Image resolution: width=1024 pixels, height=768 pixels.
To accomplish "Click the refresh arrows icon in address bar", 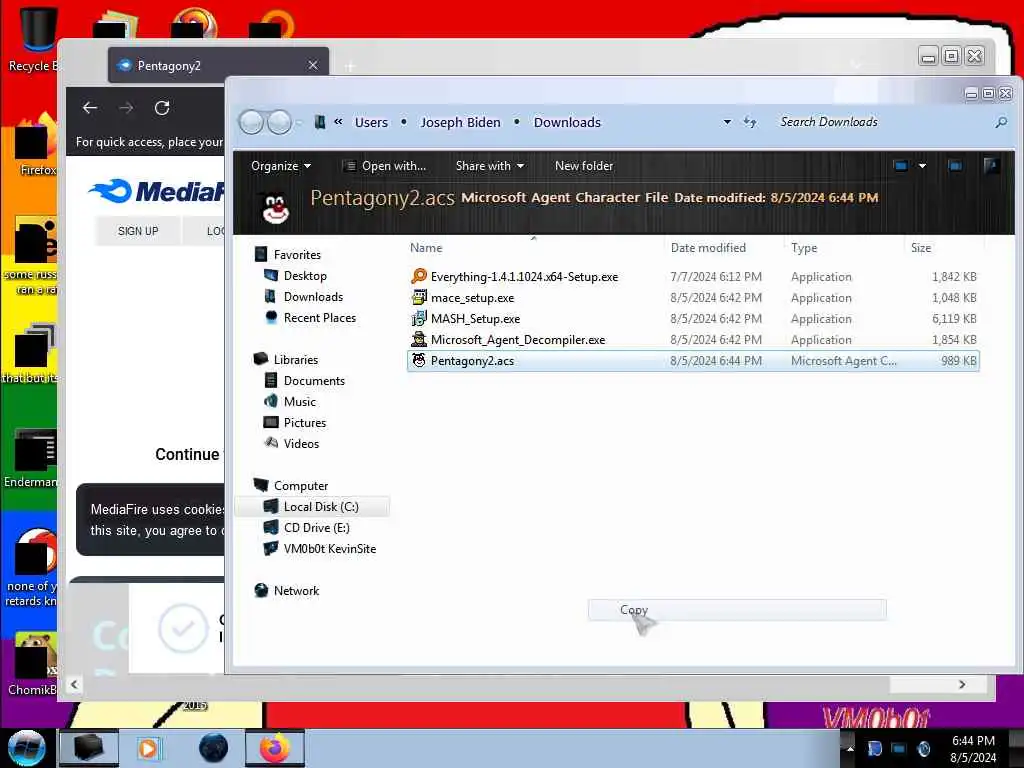I will pyautogui.click(x=750, y=122).
